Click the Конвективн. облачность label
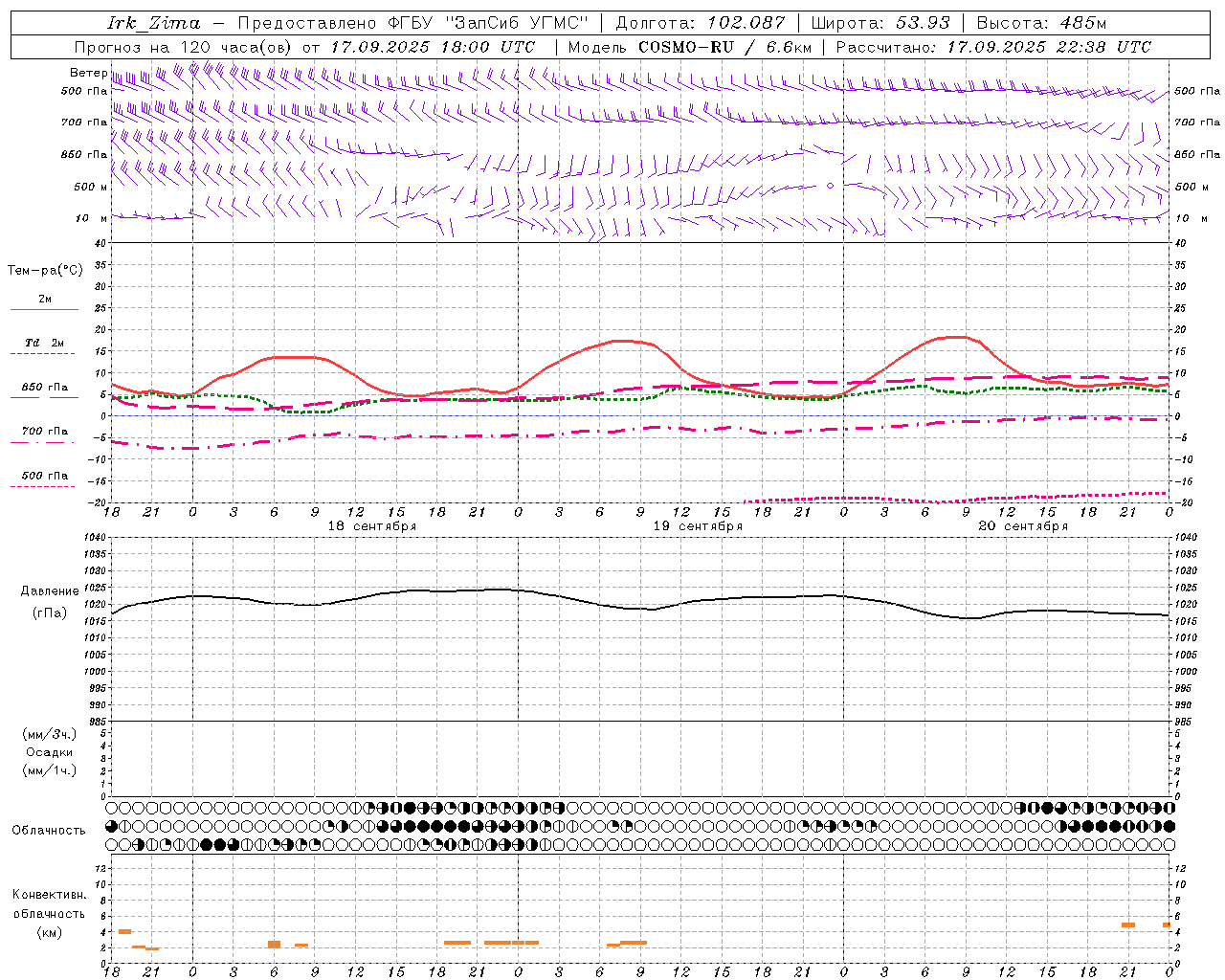The image size is (1225, 980). pos(50,903)
